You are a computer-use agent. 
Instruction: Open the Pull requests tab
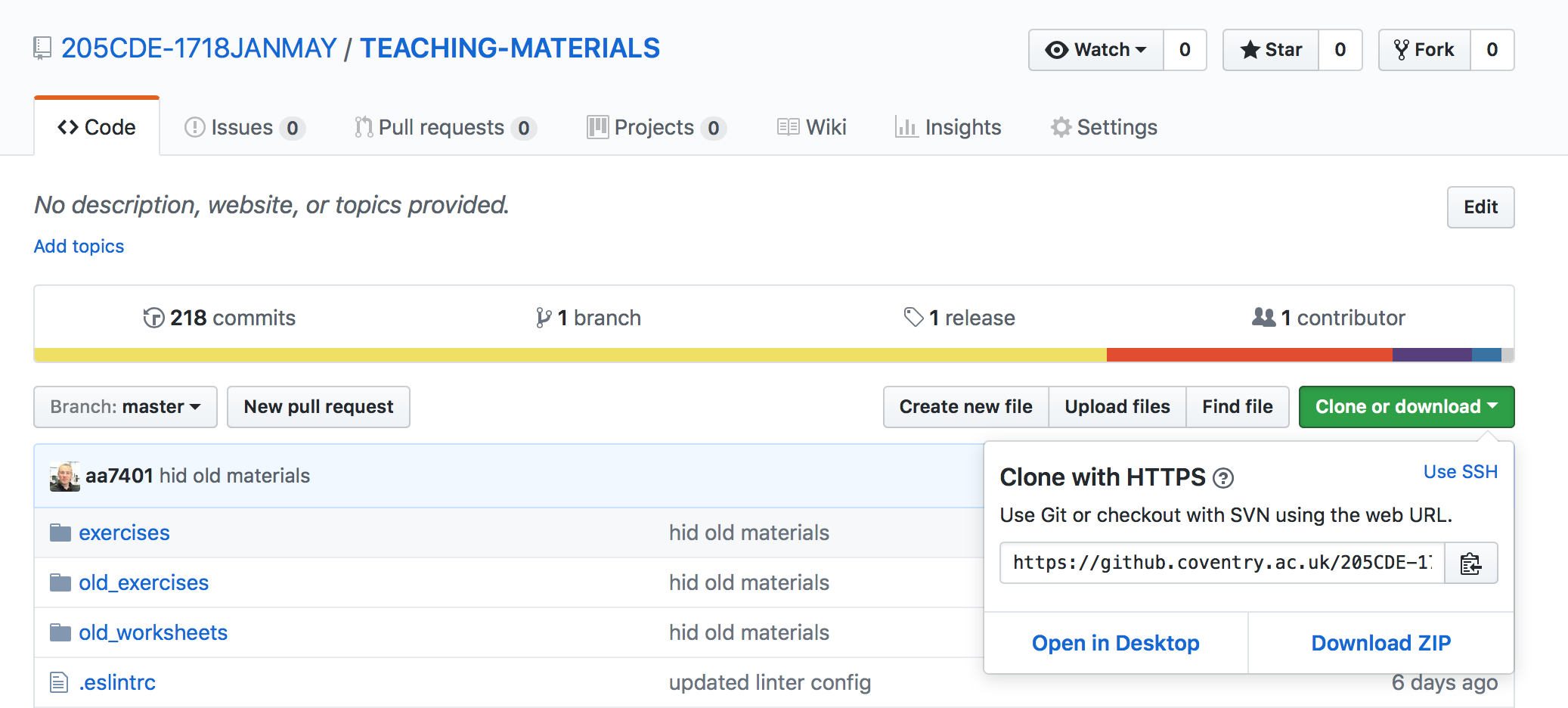coord(445,127)
